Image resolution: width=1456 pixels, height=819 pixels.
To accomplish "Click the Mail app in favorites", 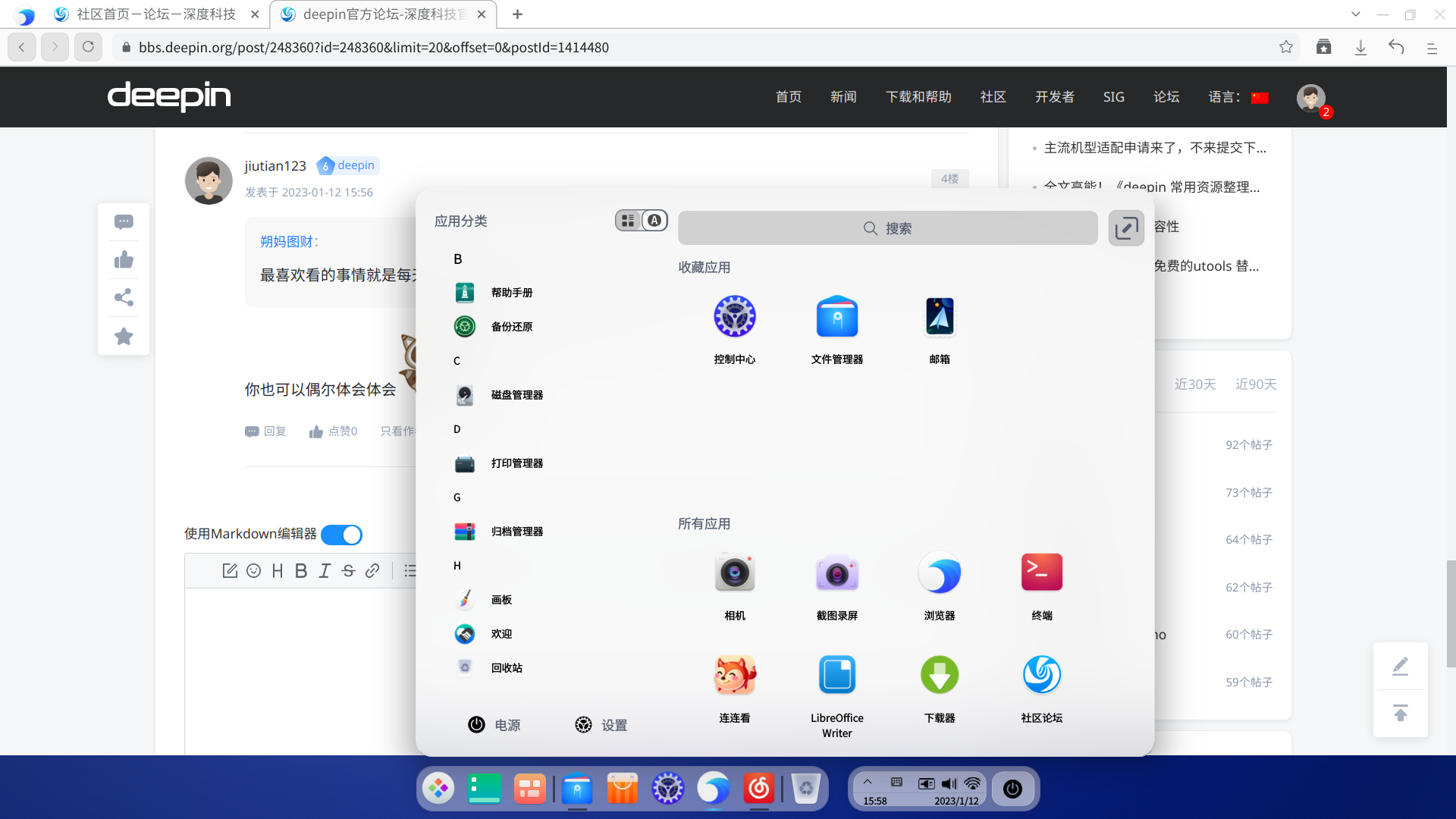I will point(939,317).
